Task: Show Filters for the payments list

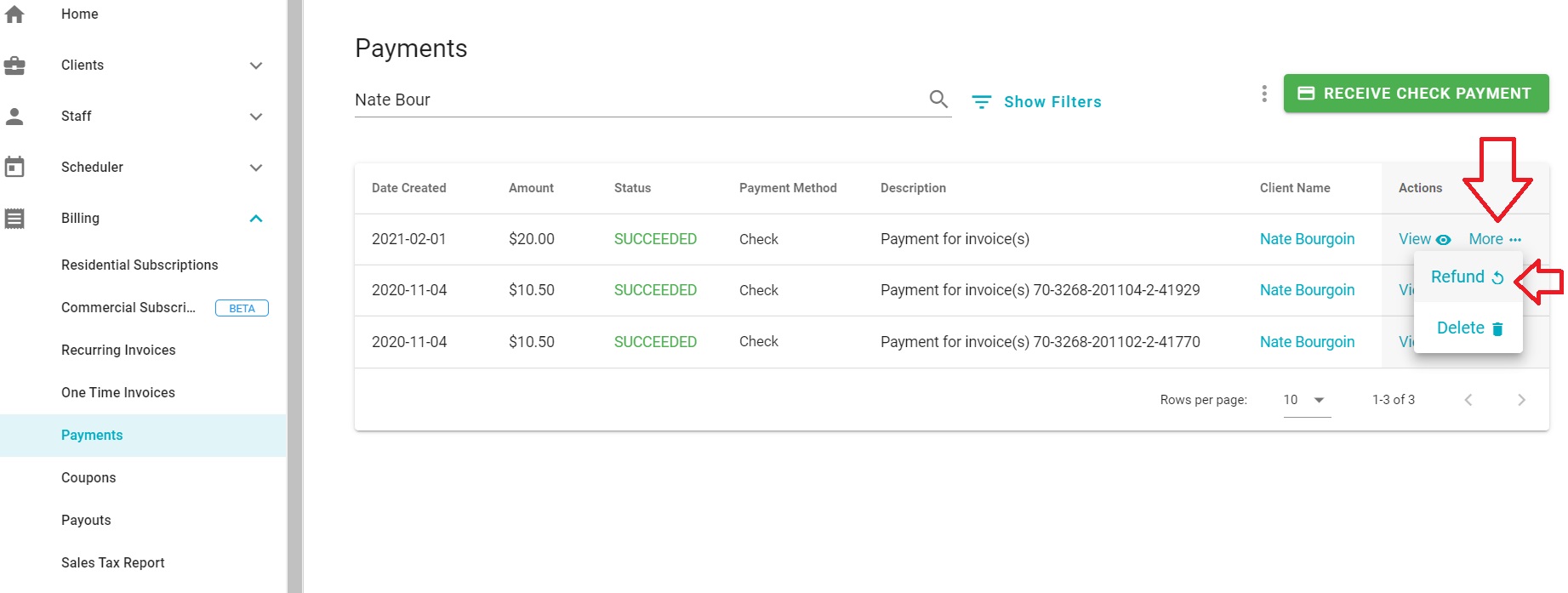Action: (x=1037, y=102)
